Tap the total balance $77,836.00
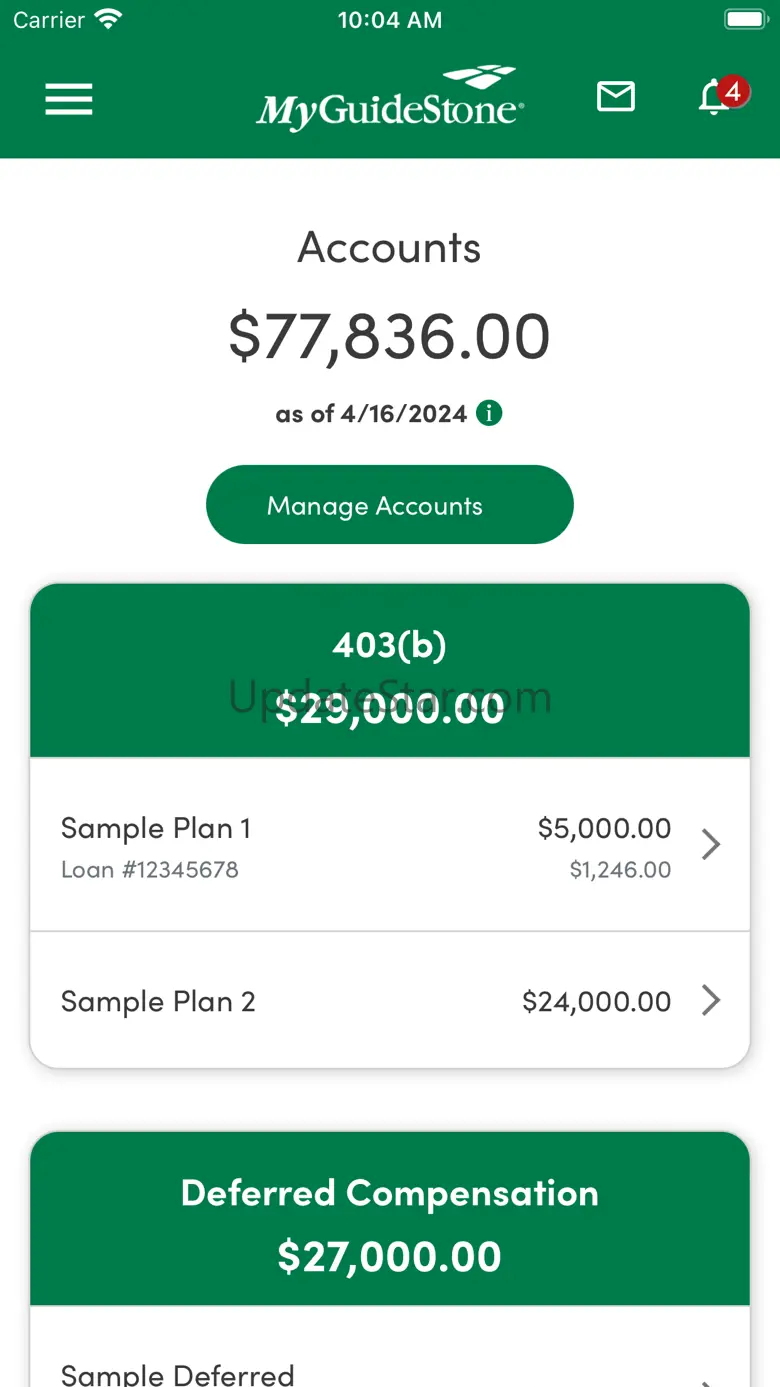The height and width of the screenshot is (1387, 780). (389, 336)
